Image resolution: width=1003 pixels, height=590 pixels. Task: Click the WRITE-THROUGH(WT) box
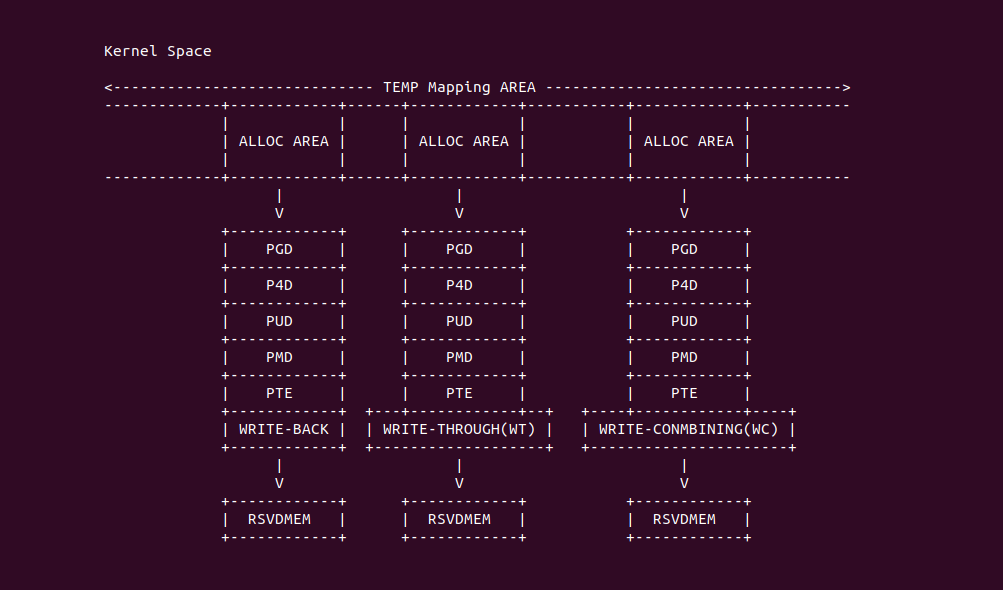[x=459, y=429]
